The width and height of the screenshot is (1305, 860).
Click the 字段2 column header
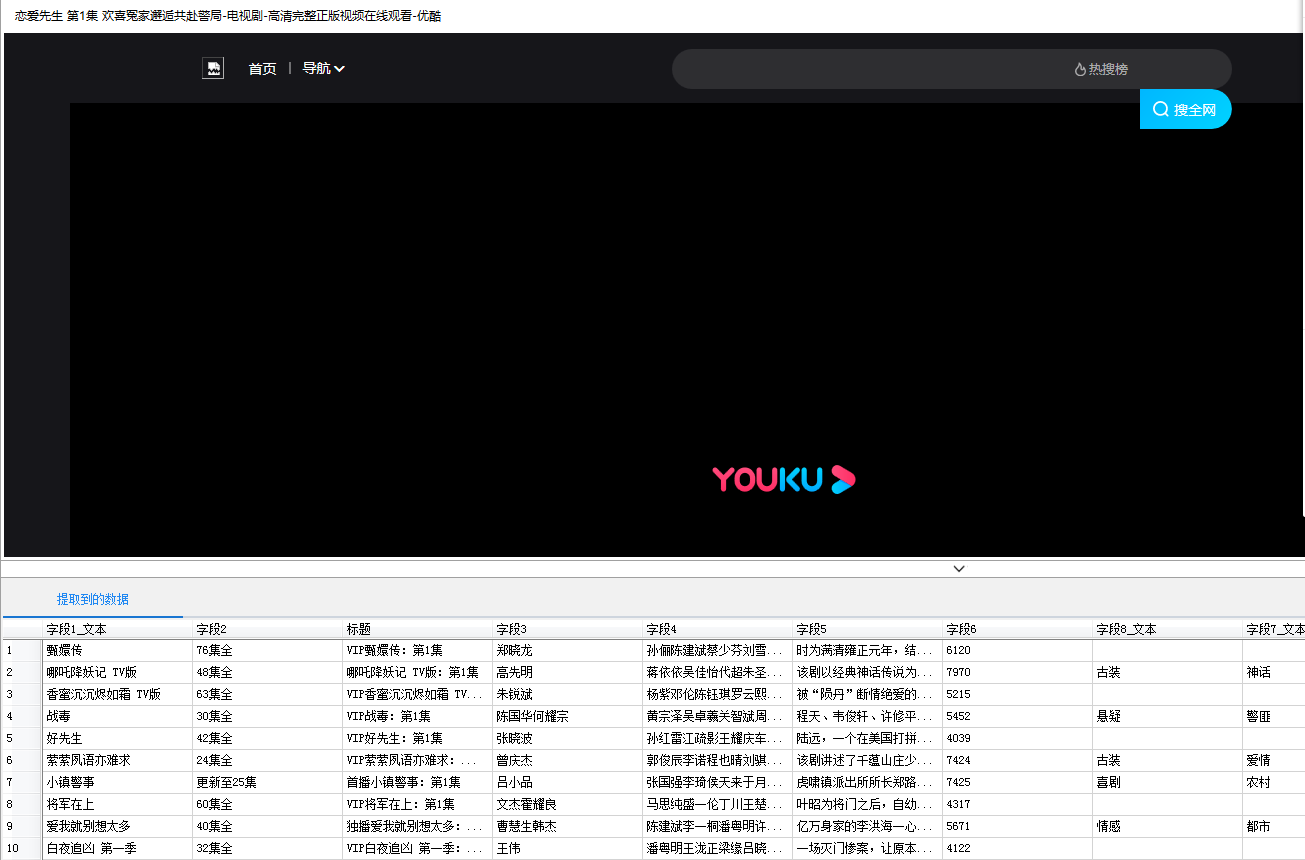(268, 629)
